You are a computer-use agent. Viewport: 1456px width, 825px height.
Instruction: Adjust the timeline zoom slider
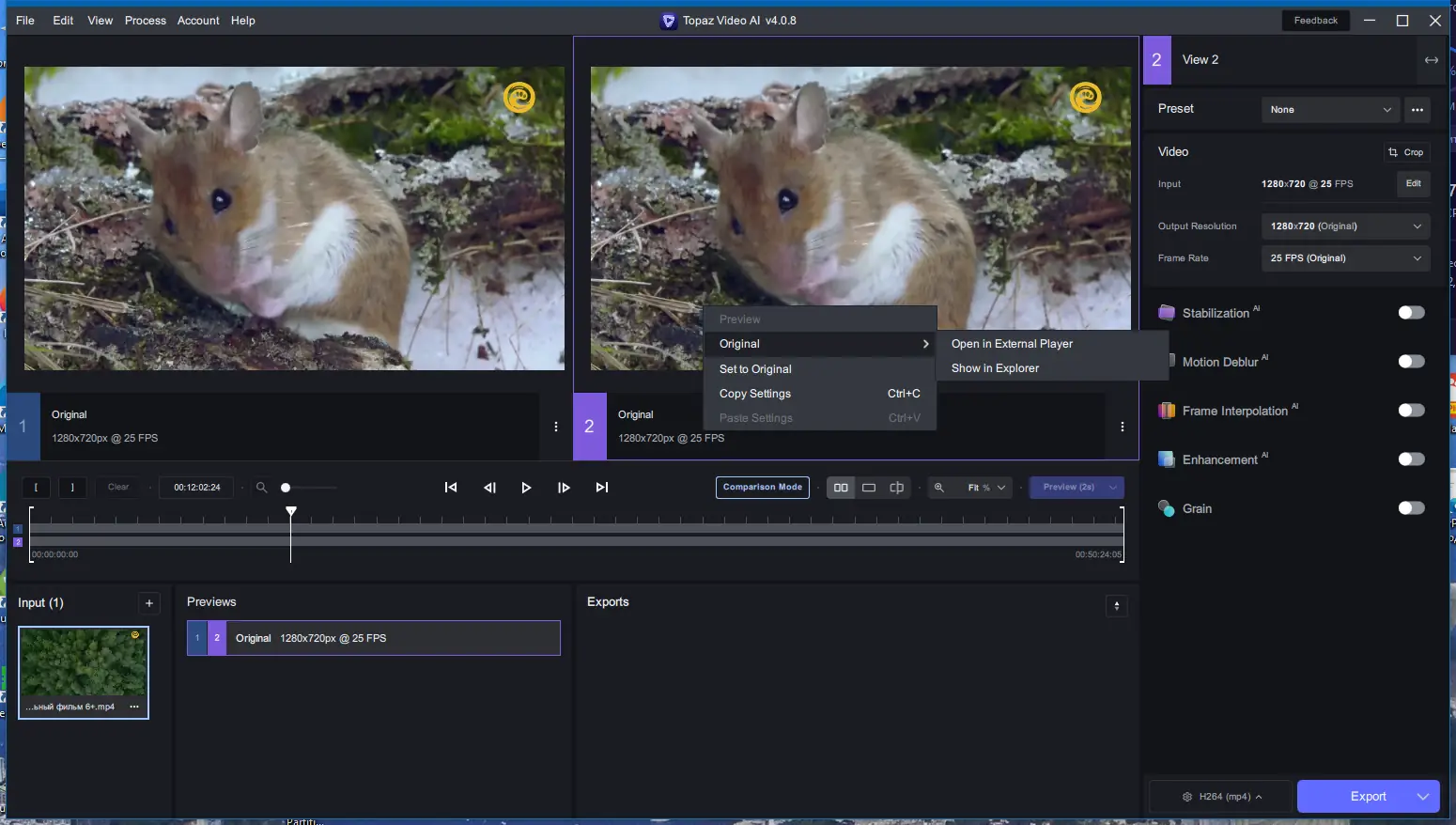(x=287, y=488)
